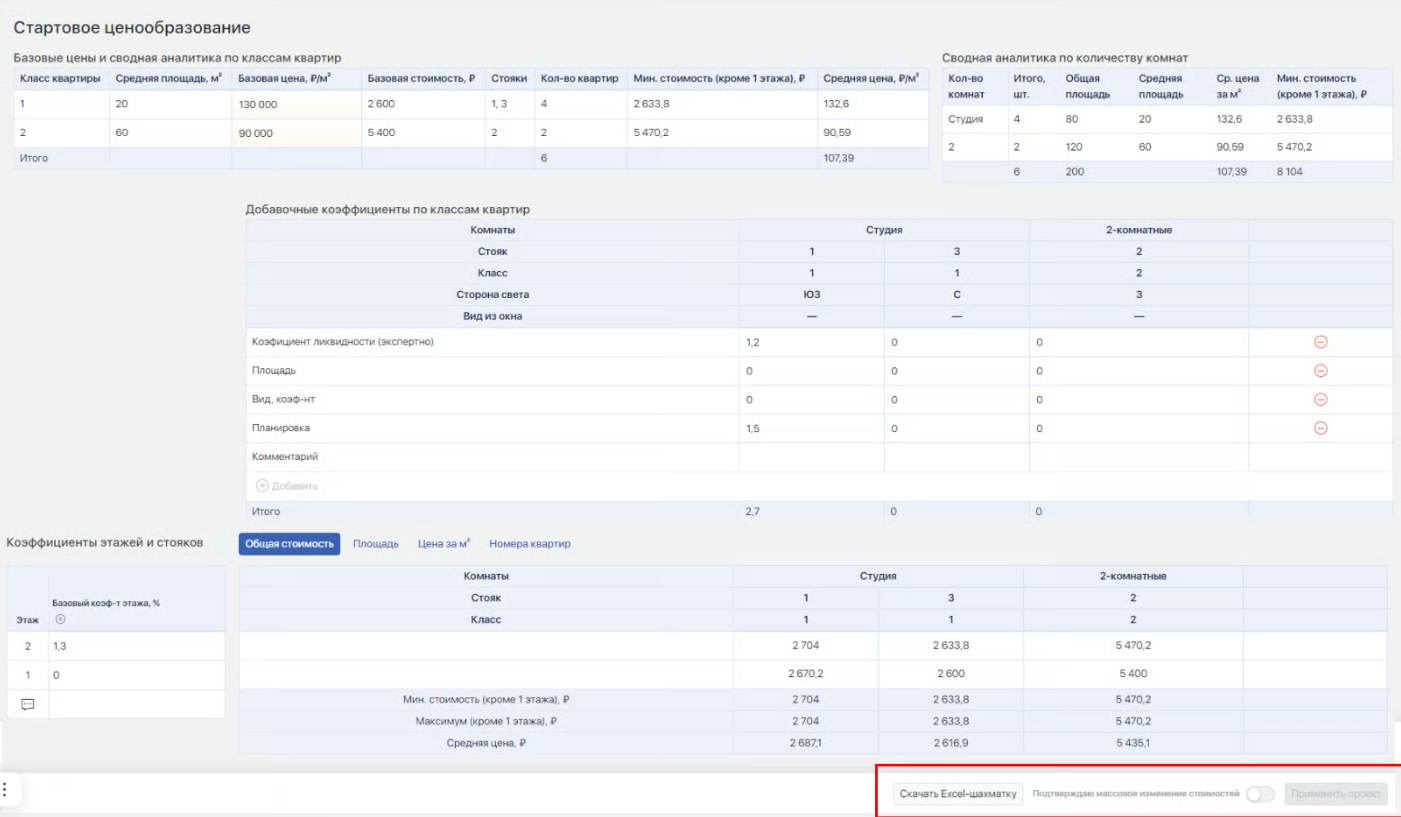The image size is (1401, 817).
Task: Edit Планировка value 1,5 for stoyak 1
Action: (811, 428)
